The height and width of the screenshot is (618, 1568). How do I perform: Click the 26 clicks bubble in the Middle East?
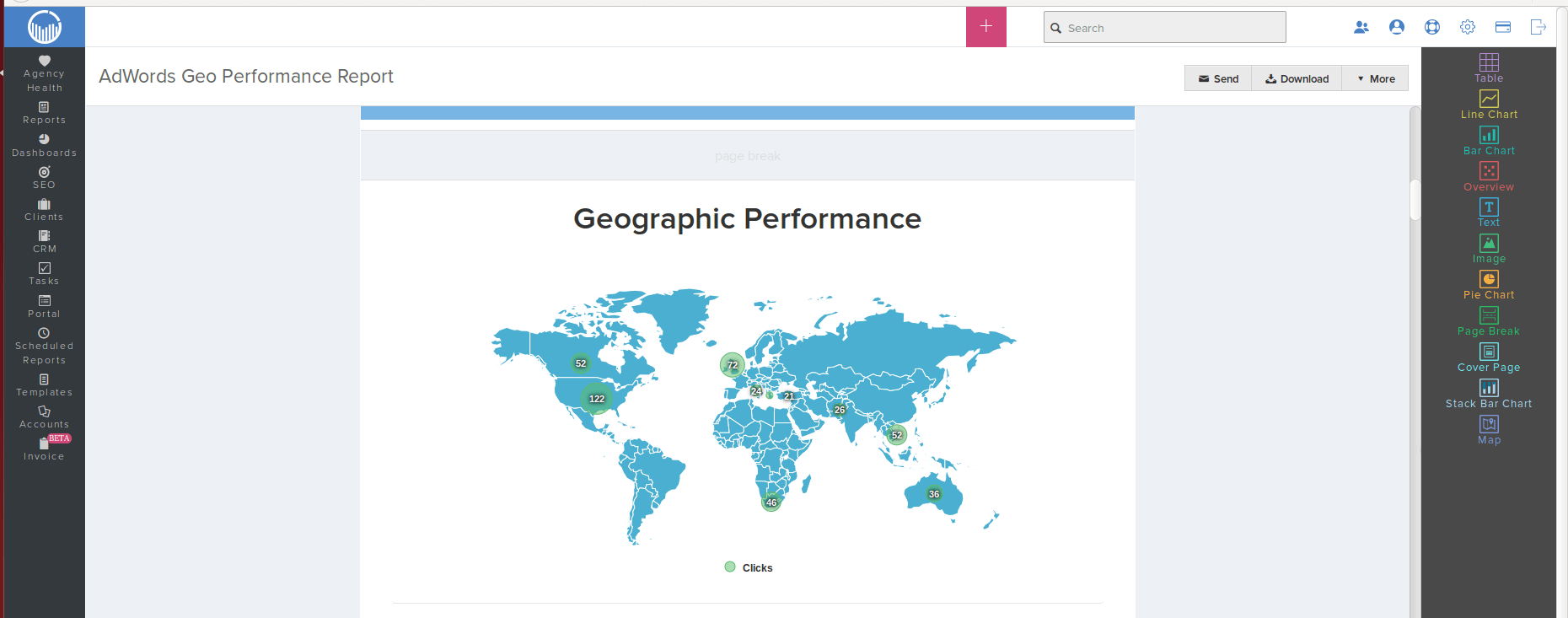(840, 410)
